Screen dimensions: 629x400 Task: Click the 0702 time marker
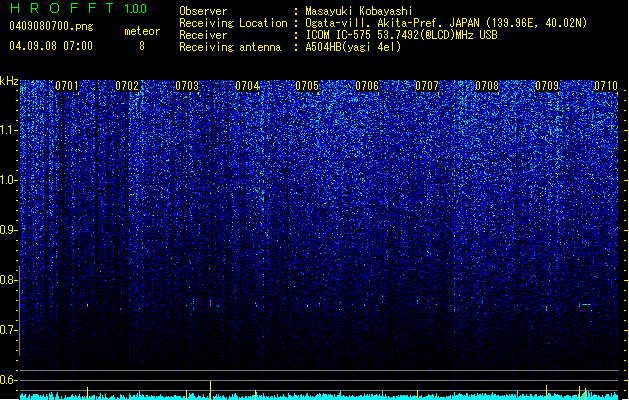tap(127, 86)
